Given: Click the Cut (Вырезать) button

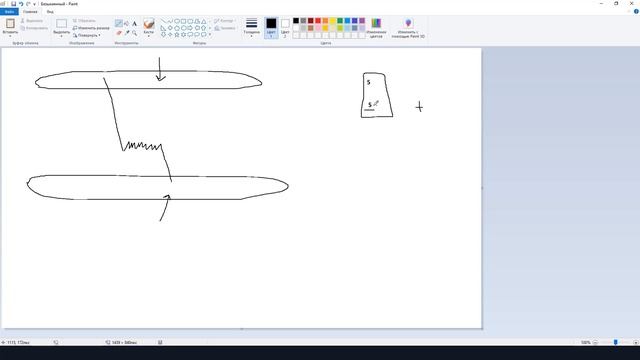Looking at the screenshot, I should tap(32, 21).
